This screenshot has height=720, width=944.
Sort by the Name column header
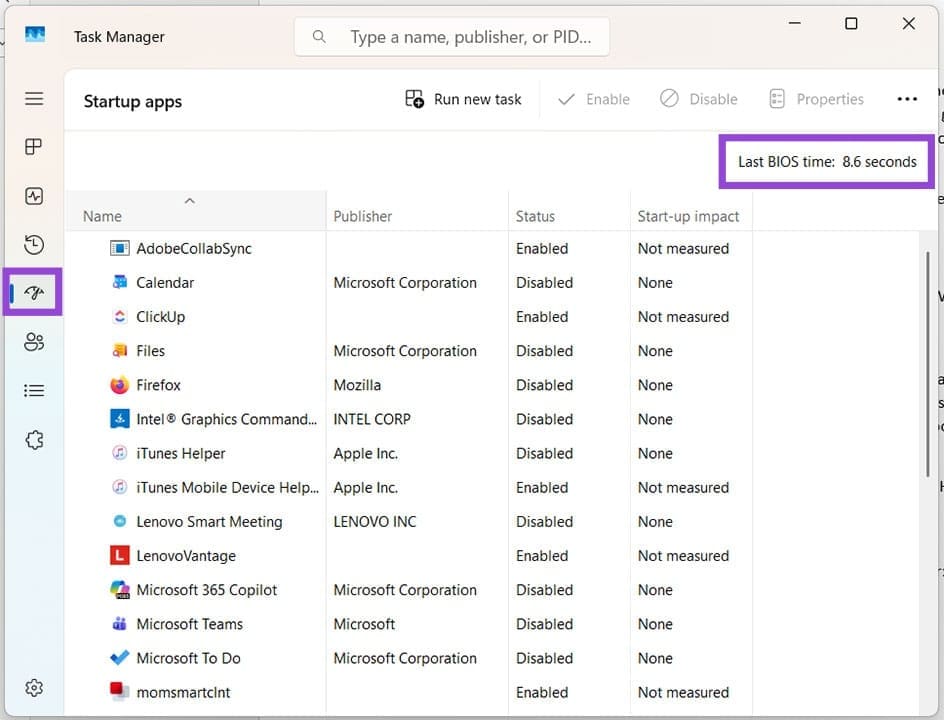(196, 211)
